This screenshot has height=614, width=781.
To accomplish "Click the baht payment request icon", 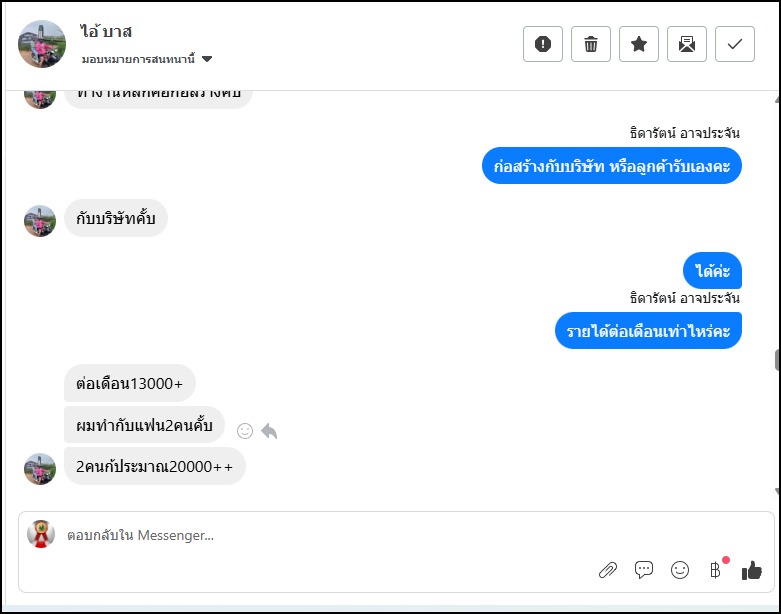I will 715,570.
